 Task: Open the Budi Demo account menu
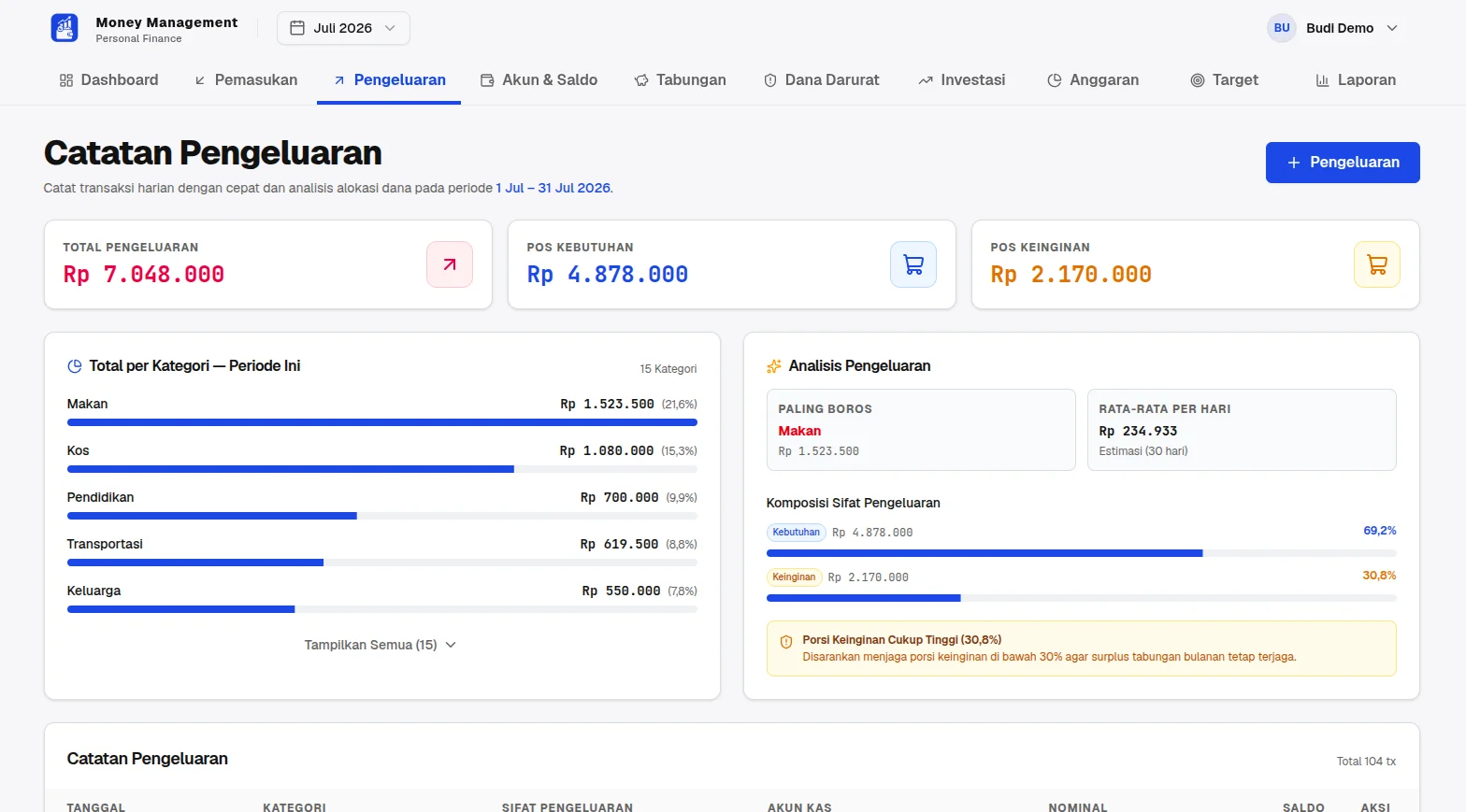click(x=1333, y=28)
